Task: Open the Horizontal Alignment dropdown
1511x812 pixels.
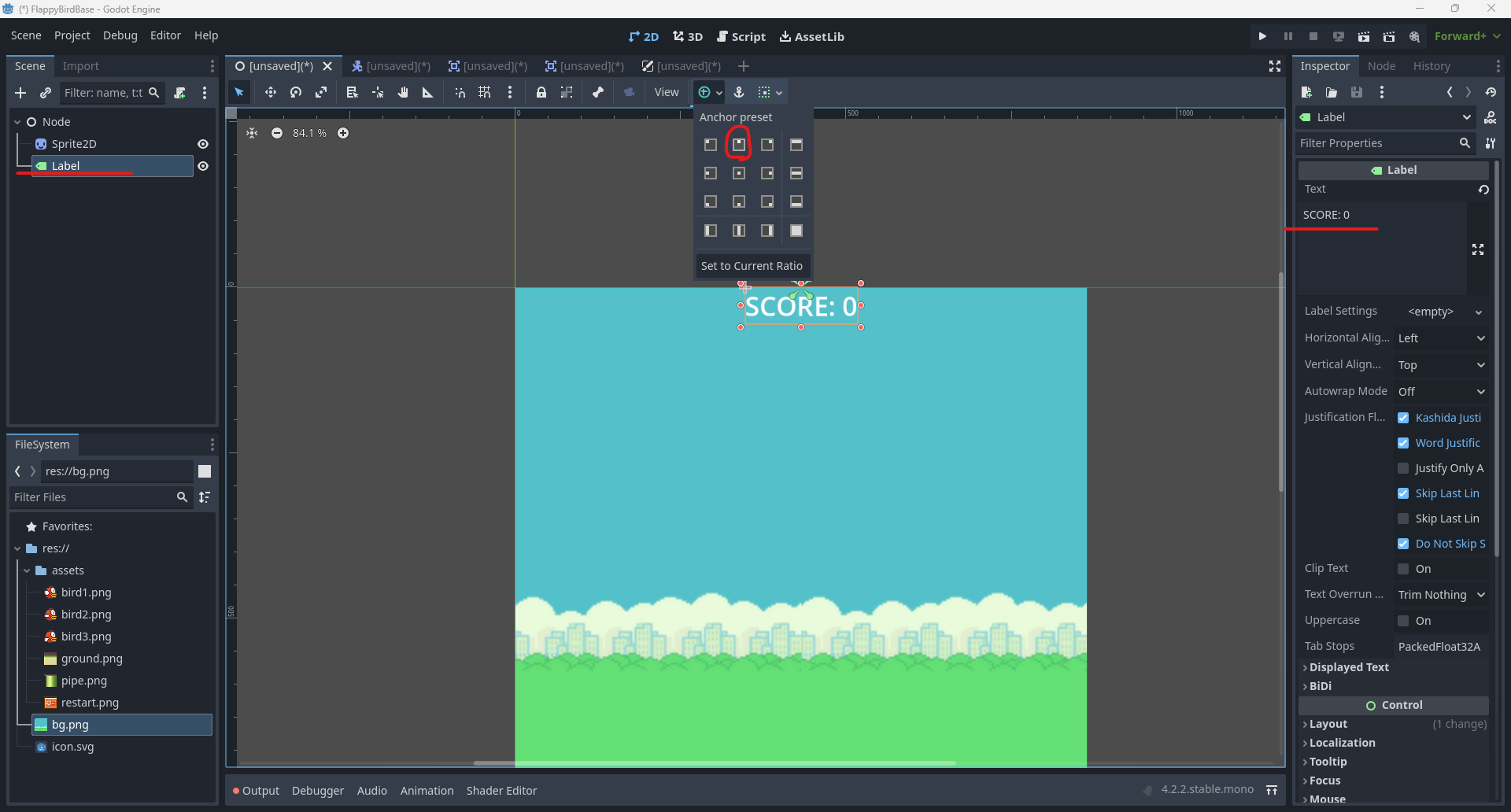Action: [1441, 338]
